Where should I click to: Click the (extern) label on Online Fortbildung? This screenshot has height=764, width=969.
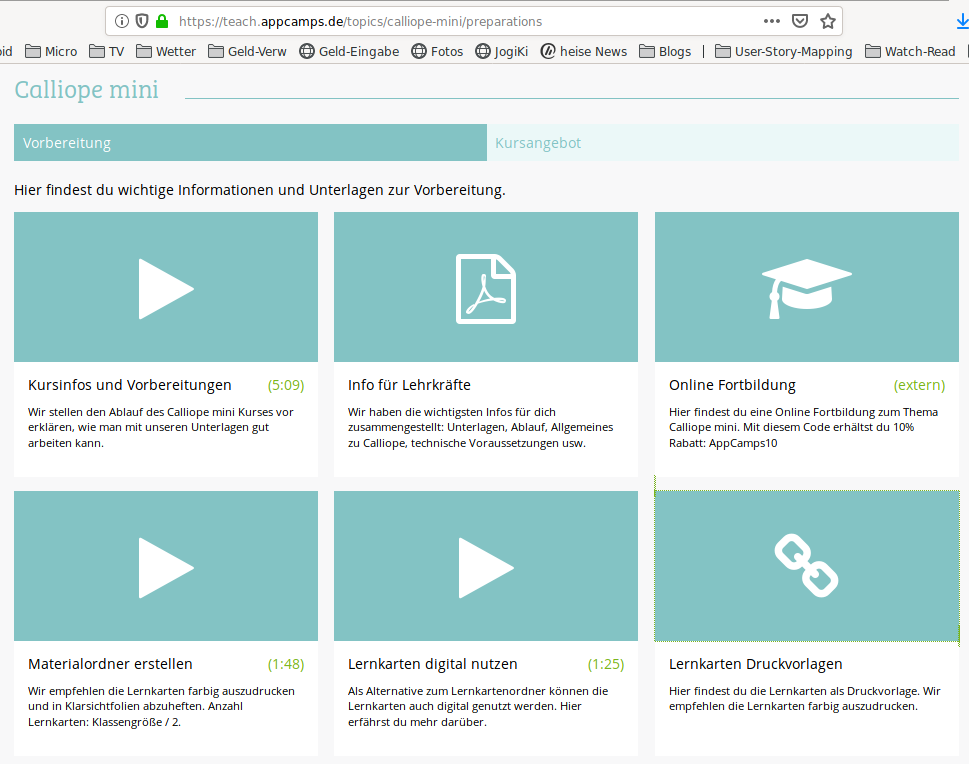click(920, 385)
